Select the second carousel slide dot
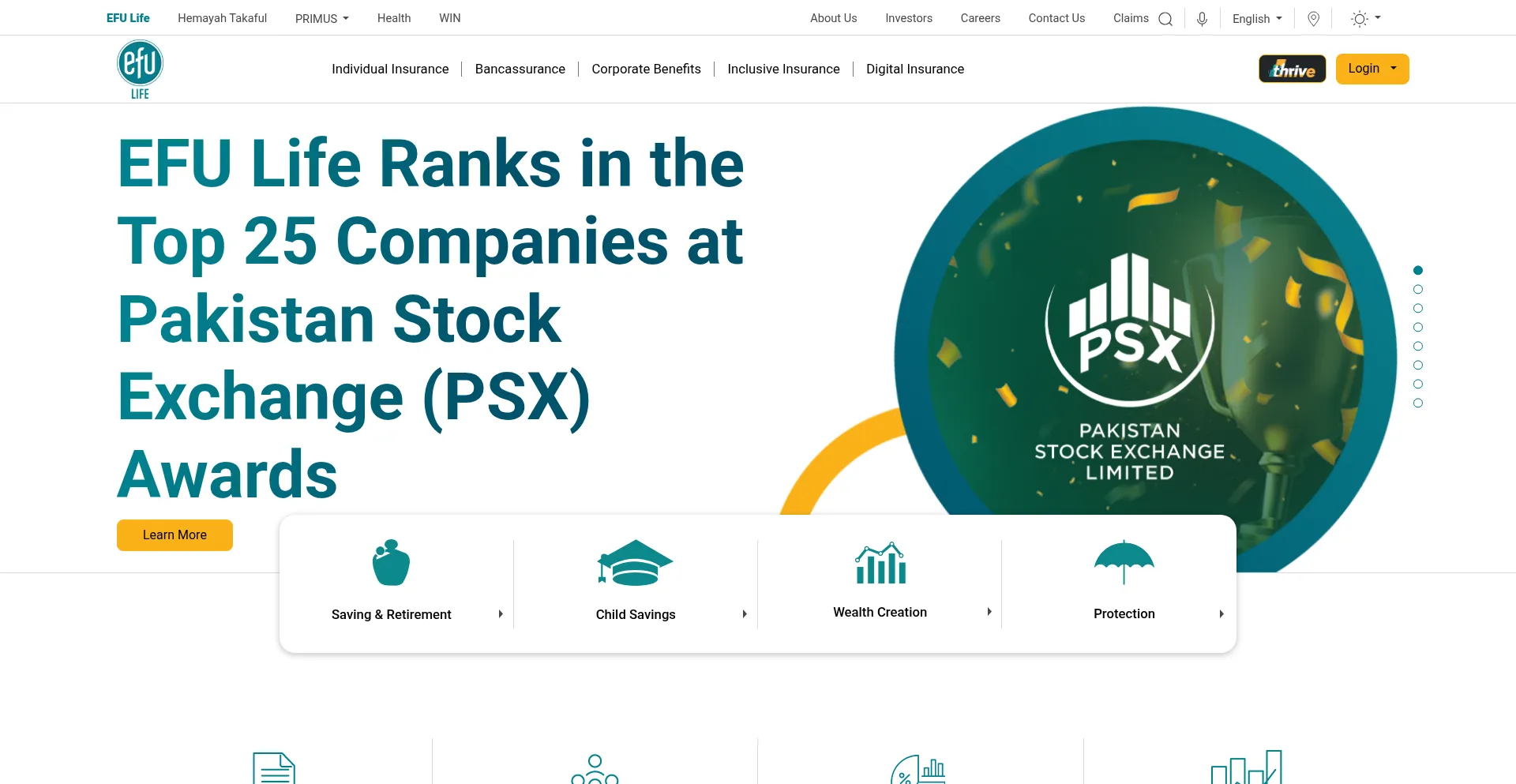This screenshot has width=1516, height=784. click(x=1418, y=290)
